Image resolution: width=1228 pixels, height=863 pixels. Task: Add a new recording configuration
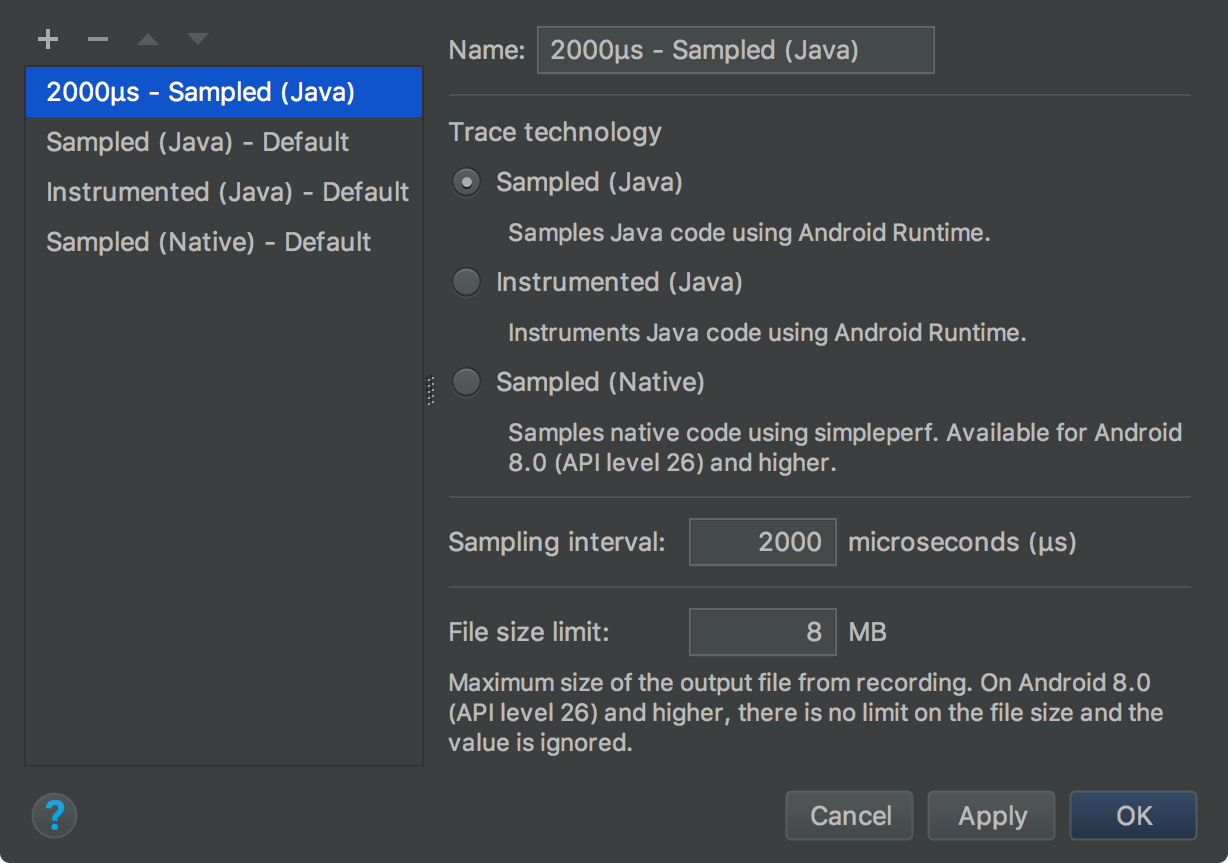point(47,38)
